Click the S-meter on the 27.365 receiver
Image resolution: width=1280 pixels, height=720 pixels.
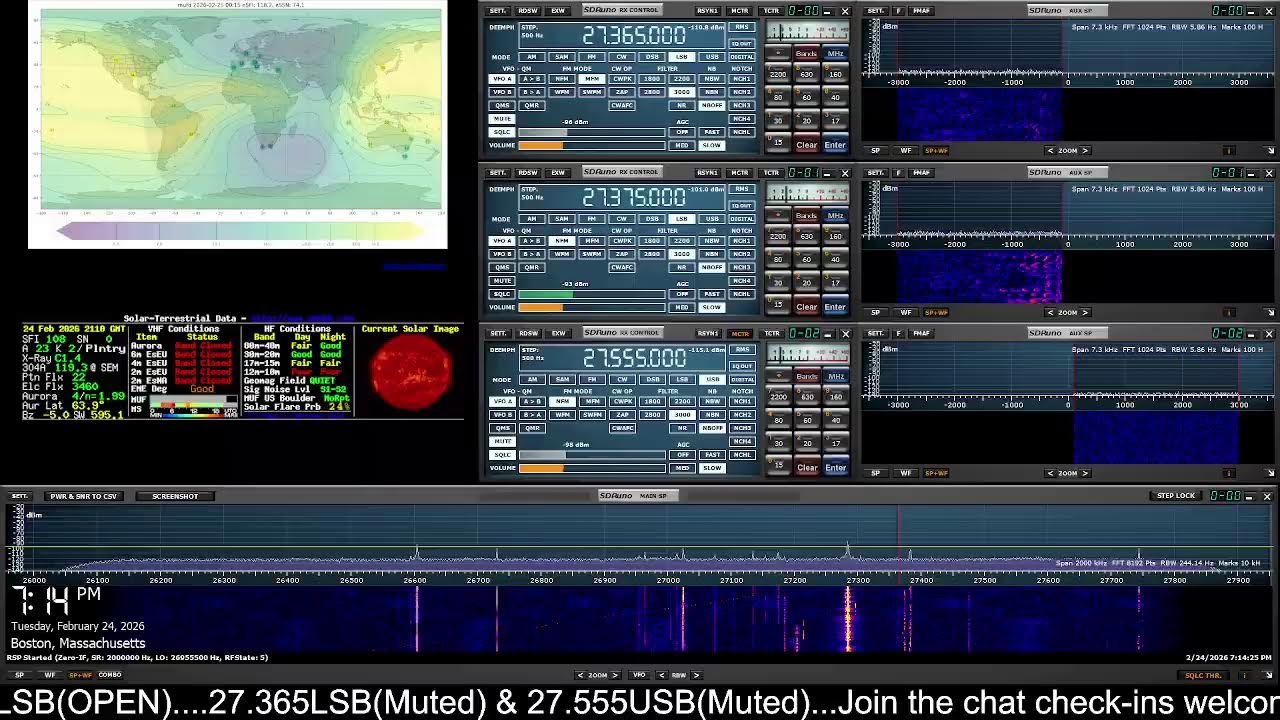[x=807, y=31]
